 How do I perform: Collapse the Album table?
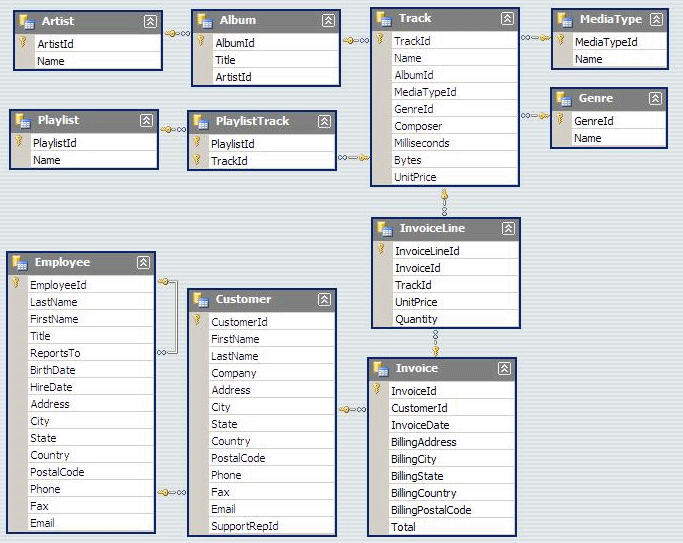coord(328,20)
